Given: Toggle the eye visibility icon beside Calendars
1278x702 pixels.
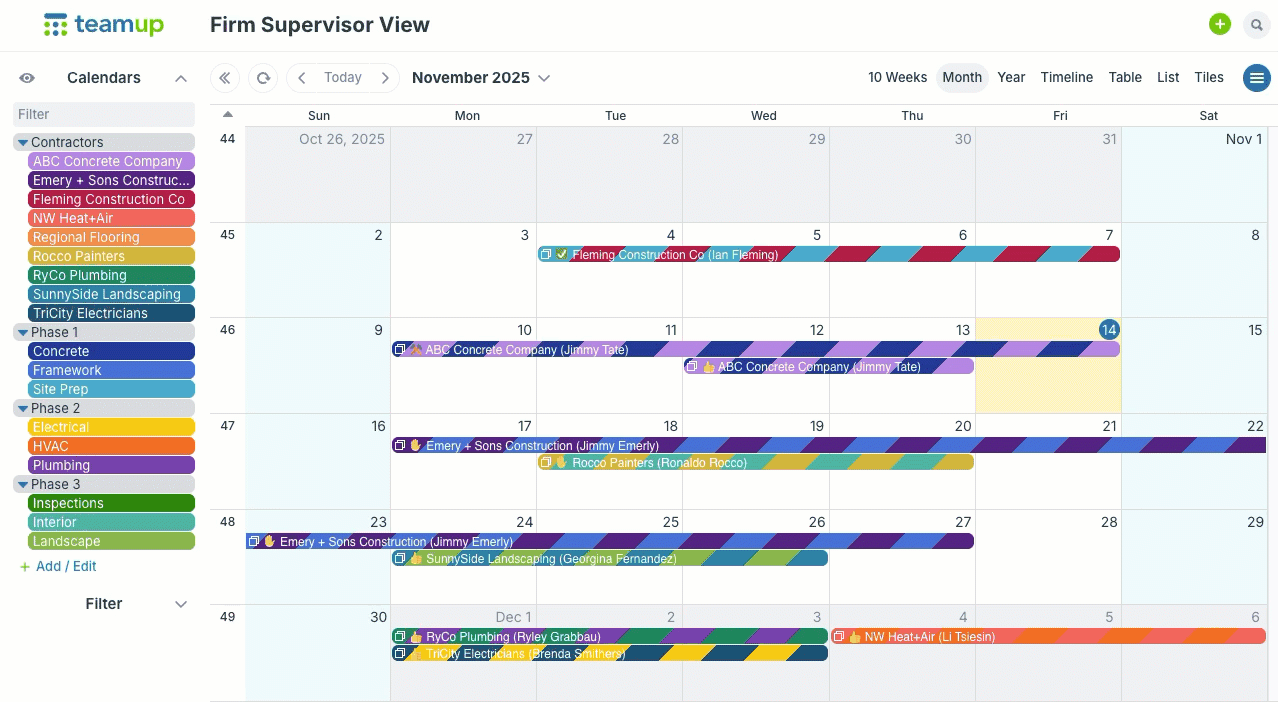Looking at the screenshot, I should point(27,77).
